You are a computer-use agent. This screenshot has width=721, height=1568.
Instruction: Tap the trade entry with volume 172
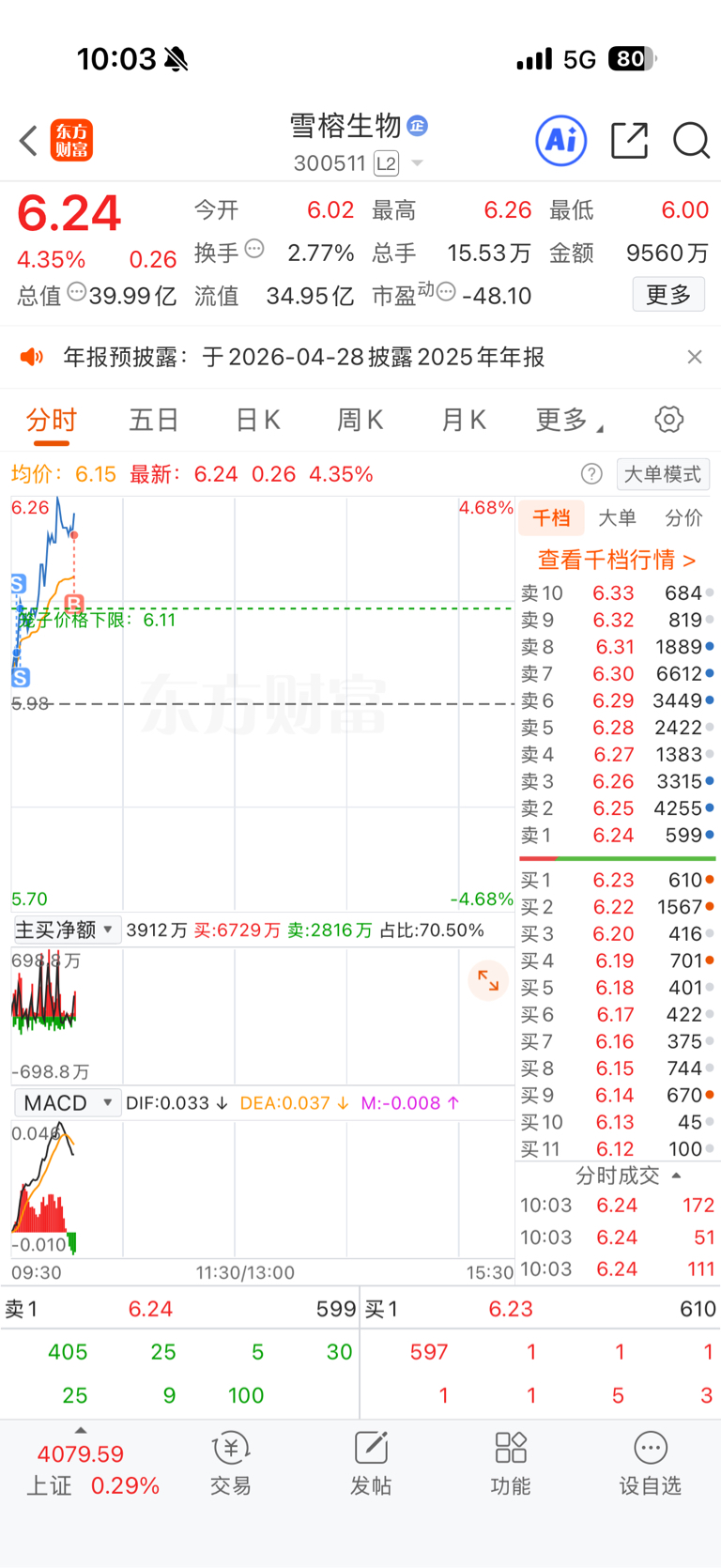pyautogui.click(x=618, y=1206)
